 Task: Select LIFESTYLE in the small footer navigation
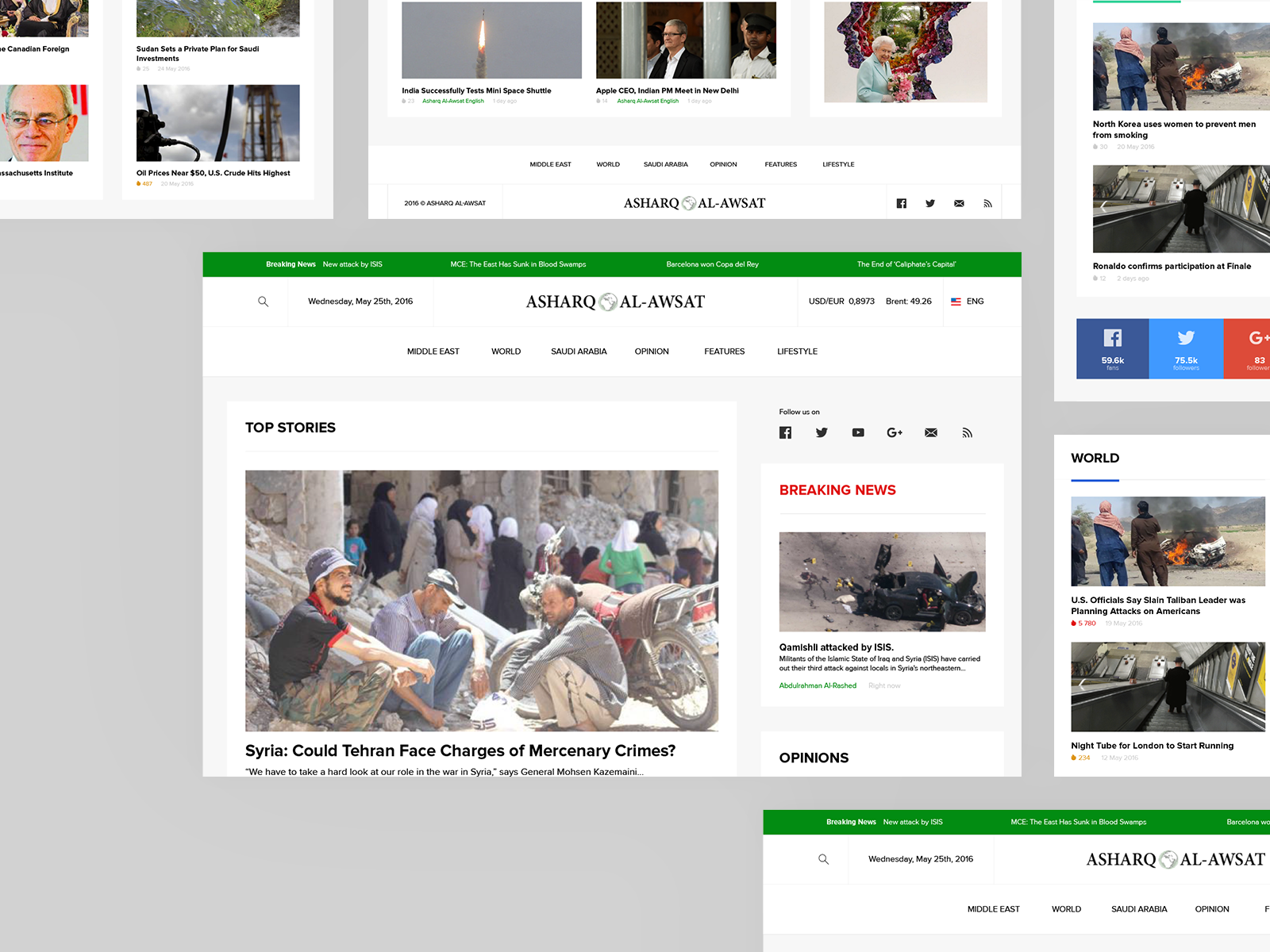[x=838, y=164]
